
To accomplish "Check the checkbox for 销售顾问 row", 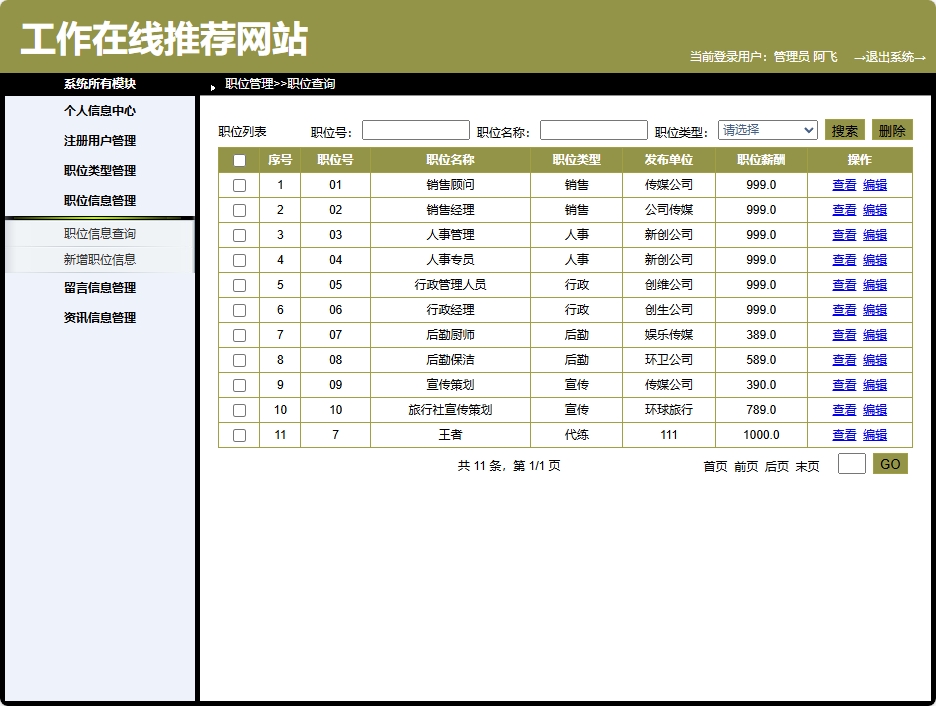I will (x=239, y=184).
